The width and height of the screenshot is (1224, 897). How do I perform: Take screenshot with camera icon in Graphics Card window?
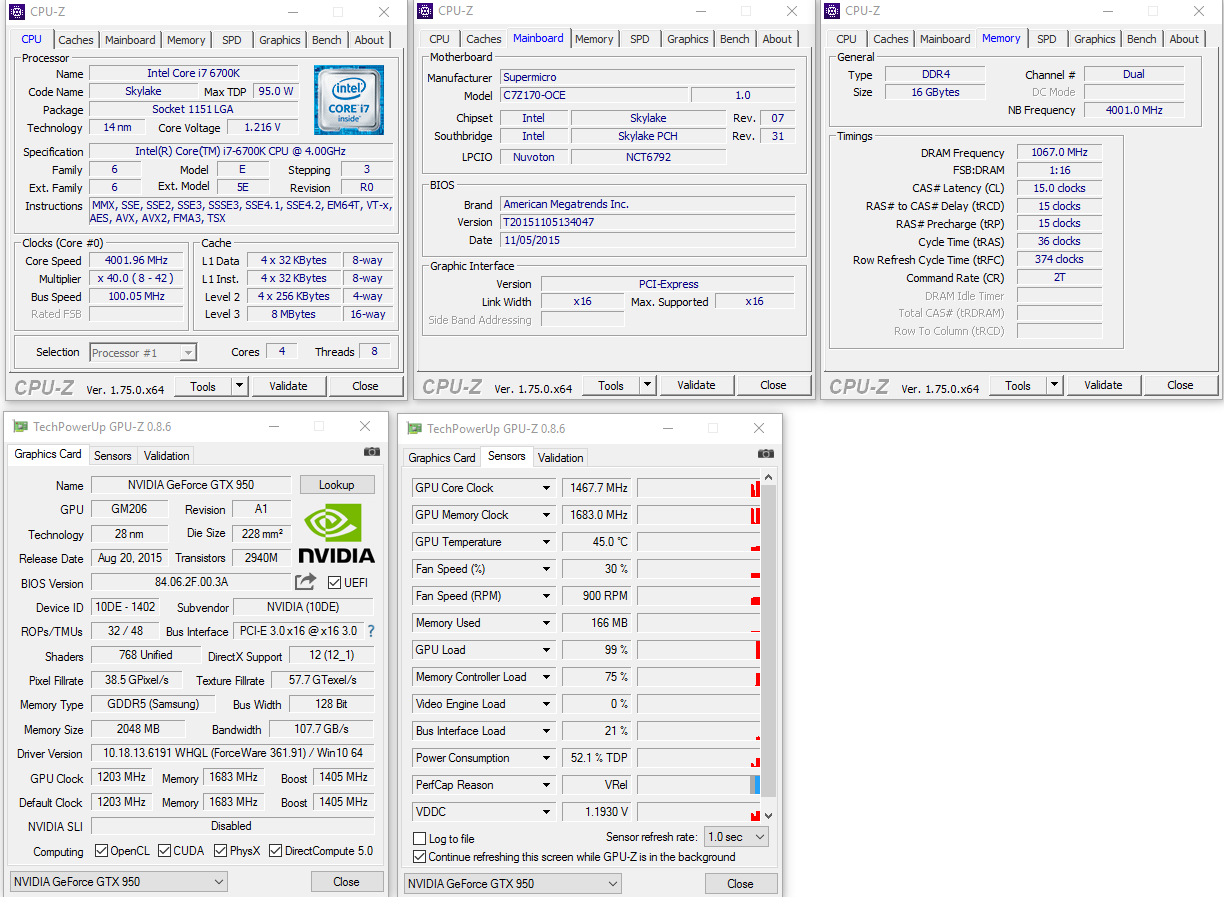click(372, 452)
